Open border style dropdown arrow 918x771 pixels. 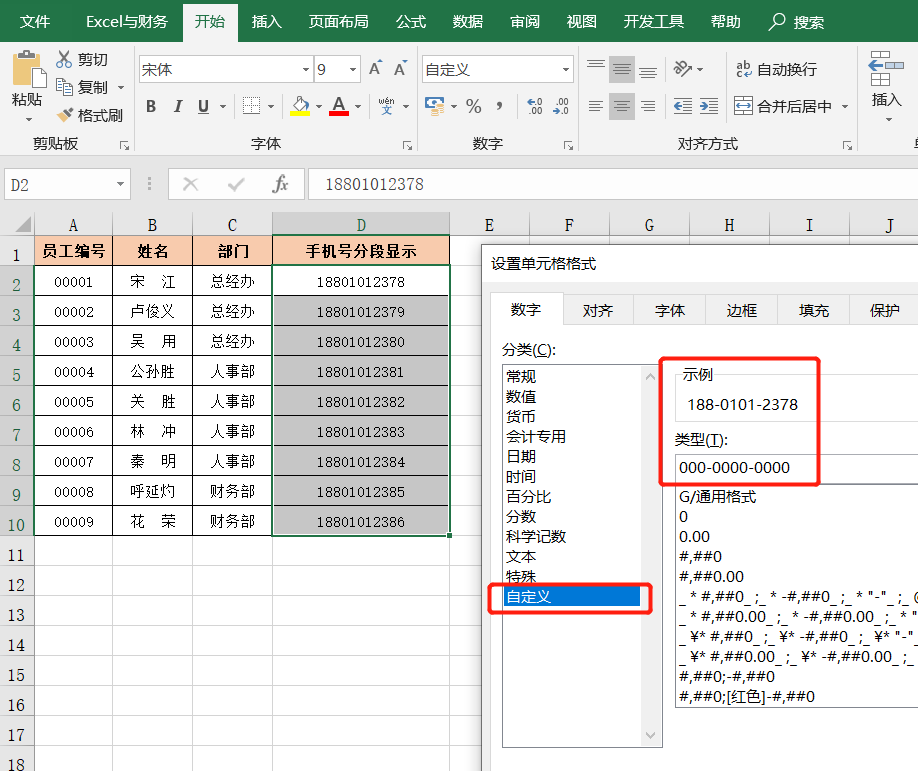coord(270,107)
